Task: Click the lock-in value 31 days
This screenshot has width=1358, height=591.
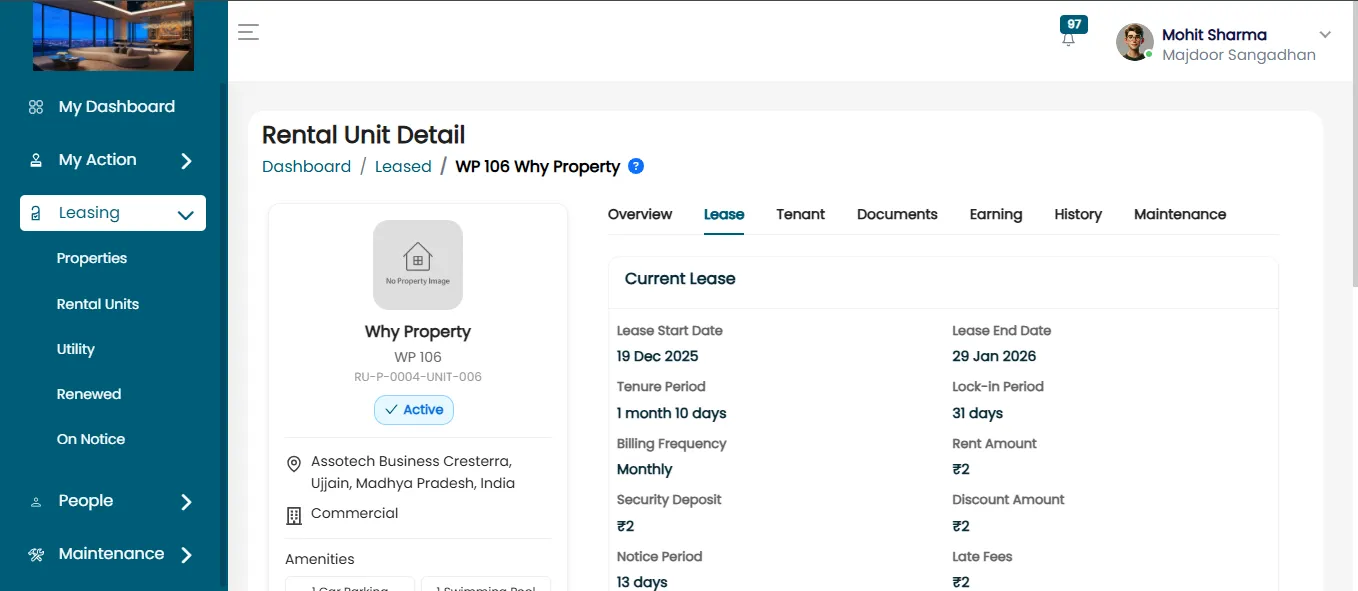Action: coord(978,413)
